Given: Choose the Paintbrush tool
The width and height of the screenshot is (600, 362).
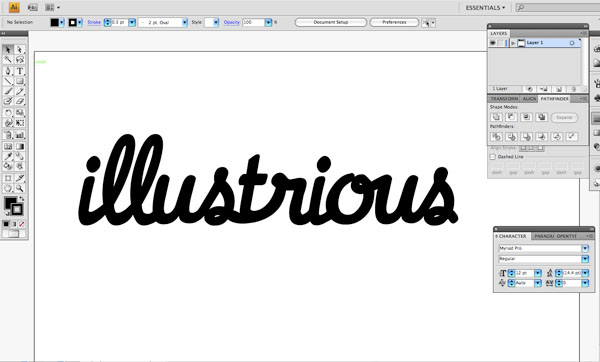Looking at the screenshot, I should point(8,91).
